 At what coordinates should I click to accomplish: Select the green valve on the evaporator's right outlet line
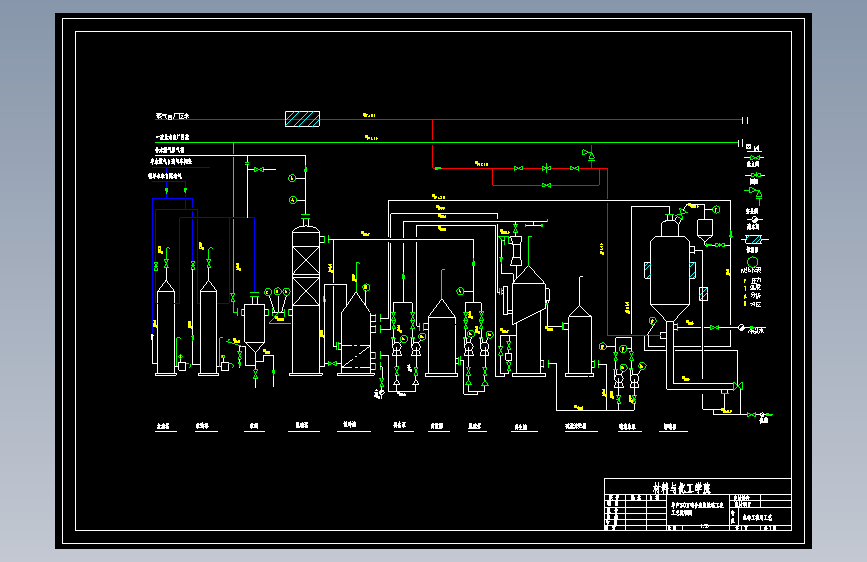(x=714, y=327)
